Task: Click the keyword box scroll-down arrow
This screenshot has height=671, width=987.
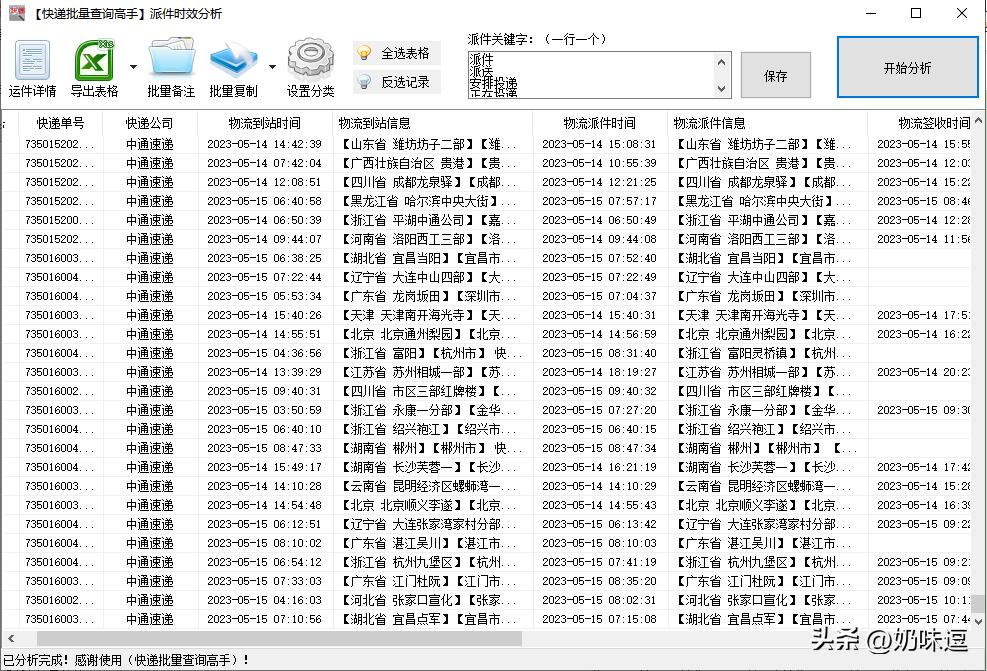Action: 721,89
